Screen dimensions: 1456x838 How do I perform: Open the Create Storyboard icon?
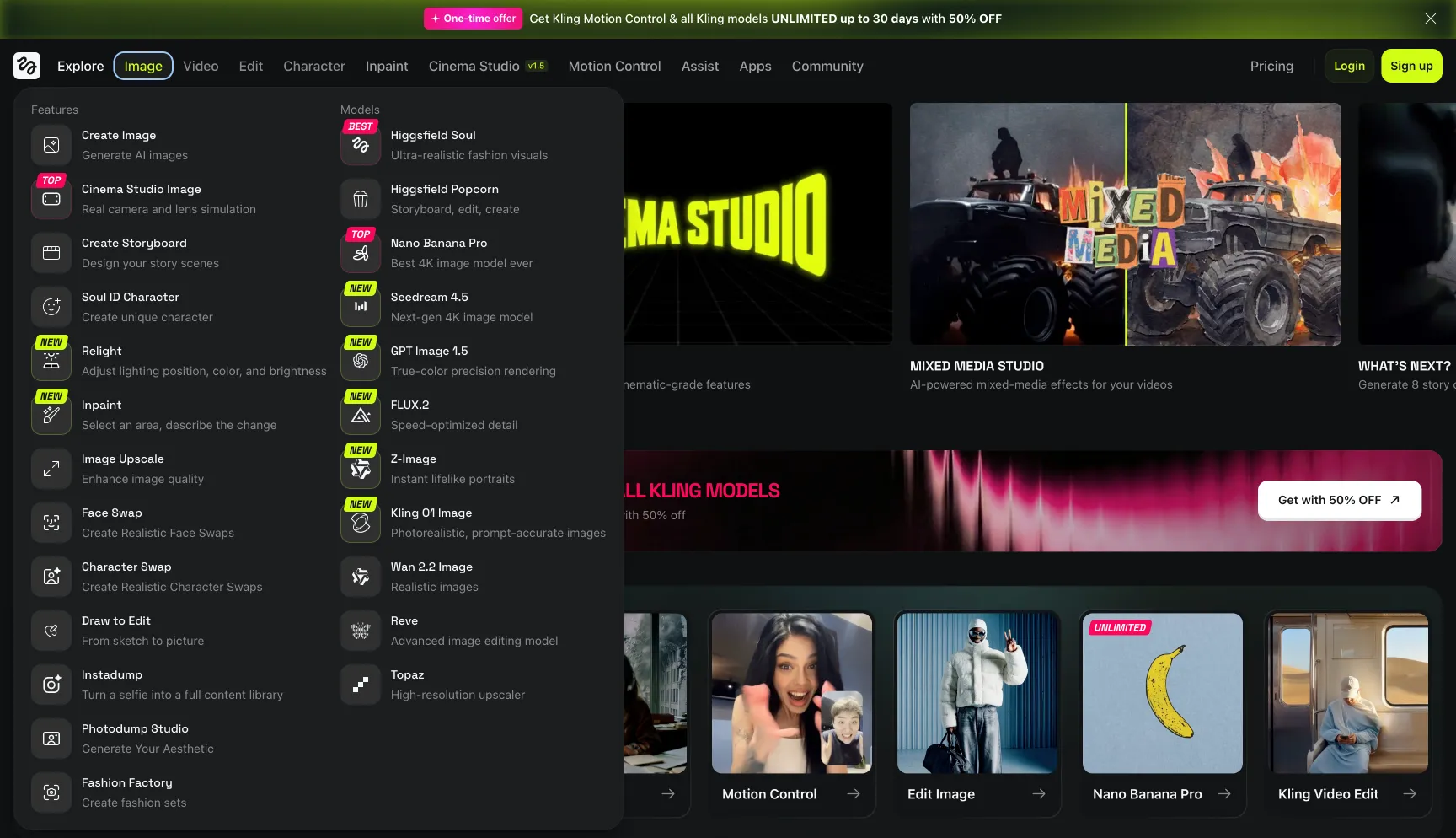[51, 253]
